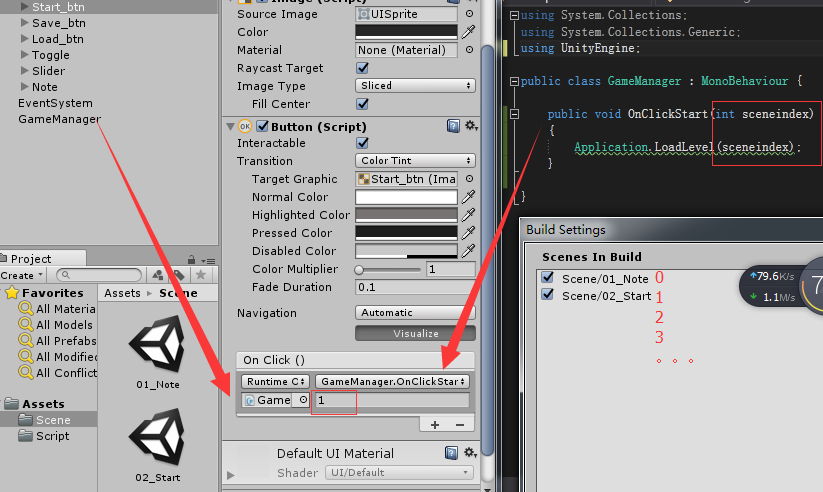823x492 pixels.
Task: Expand Save_btn in Hierarchy
Action: point(24,23)
